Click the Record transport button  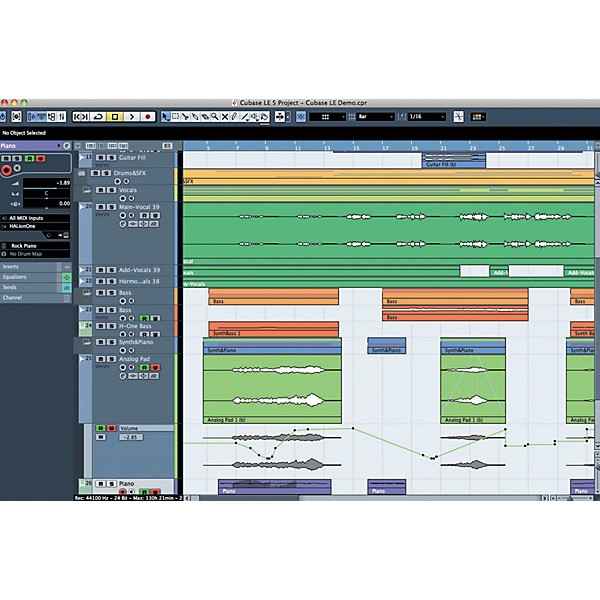click(148, 117)
